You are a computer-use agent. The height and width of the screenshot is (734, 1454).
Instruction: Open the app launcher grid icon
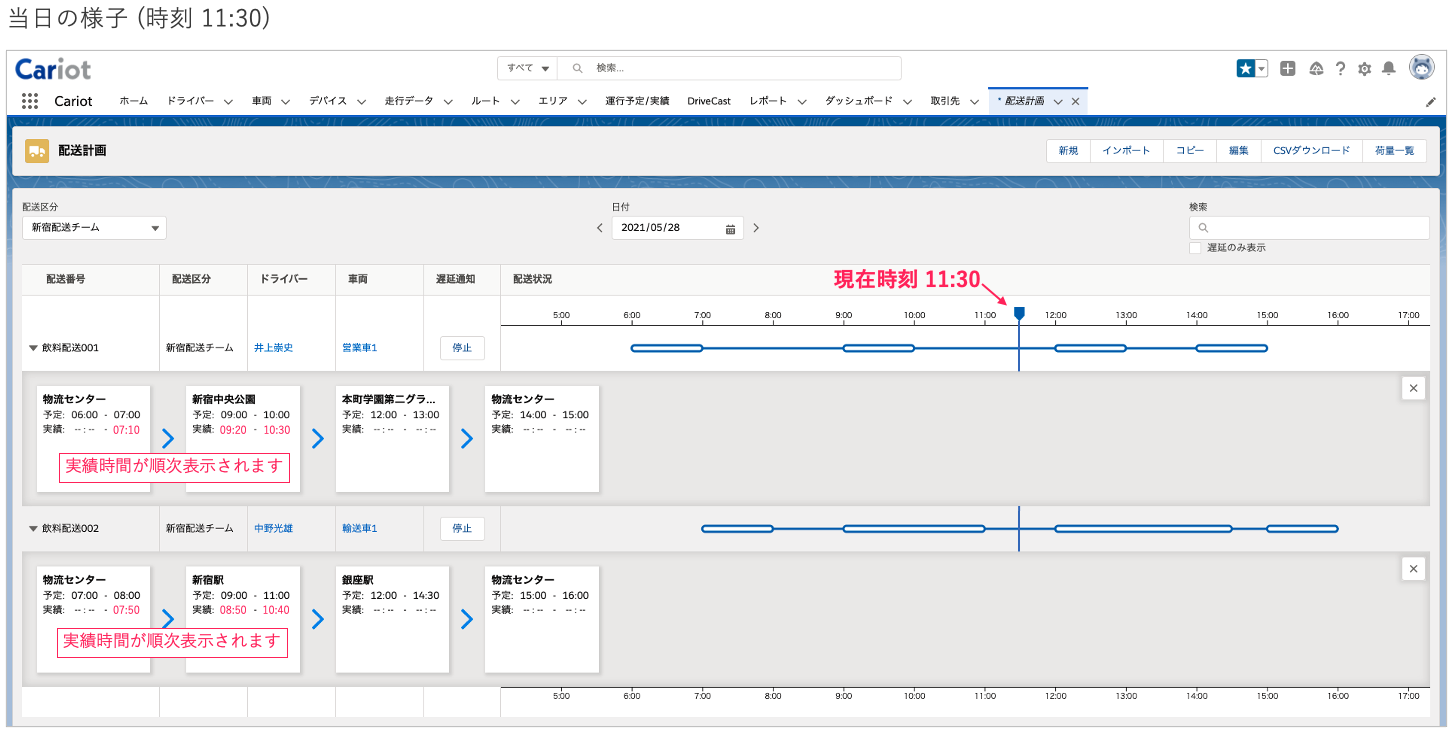pyautogui.click(x=30, y=101)
